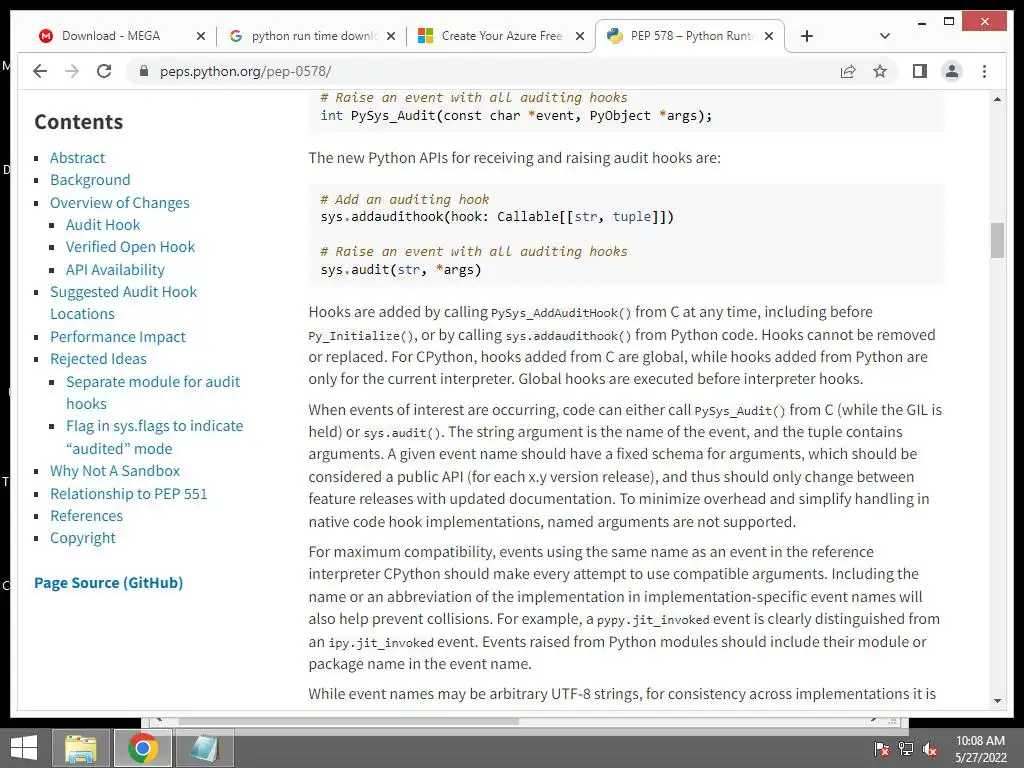The height and width of the screenshot is (768, 1024).
Task: Click the vertical scrollbar thumb
Action: point(997,240)
